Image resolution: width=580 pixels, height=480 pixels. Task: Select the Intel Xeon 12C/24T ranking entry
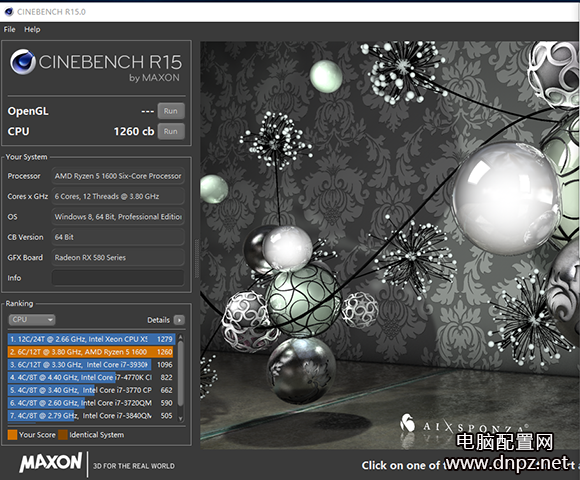(91, 339)
